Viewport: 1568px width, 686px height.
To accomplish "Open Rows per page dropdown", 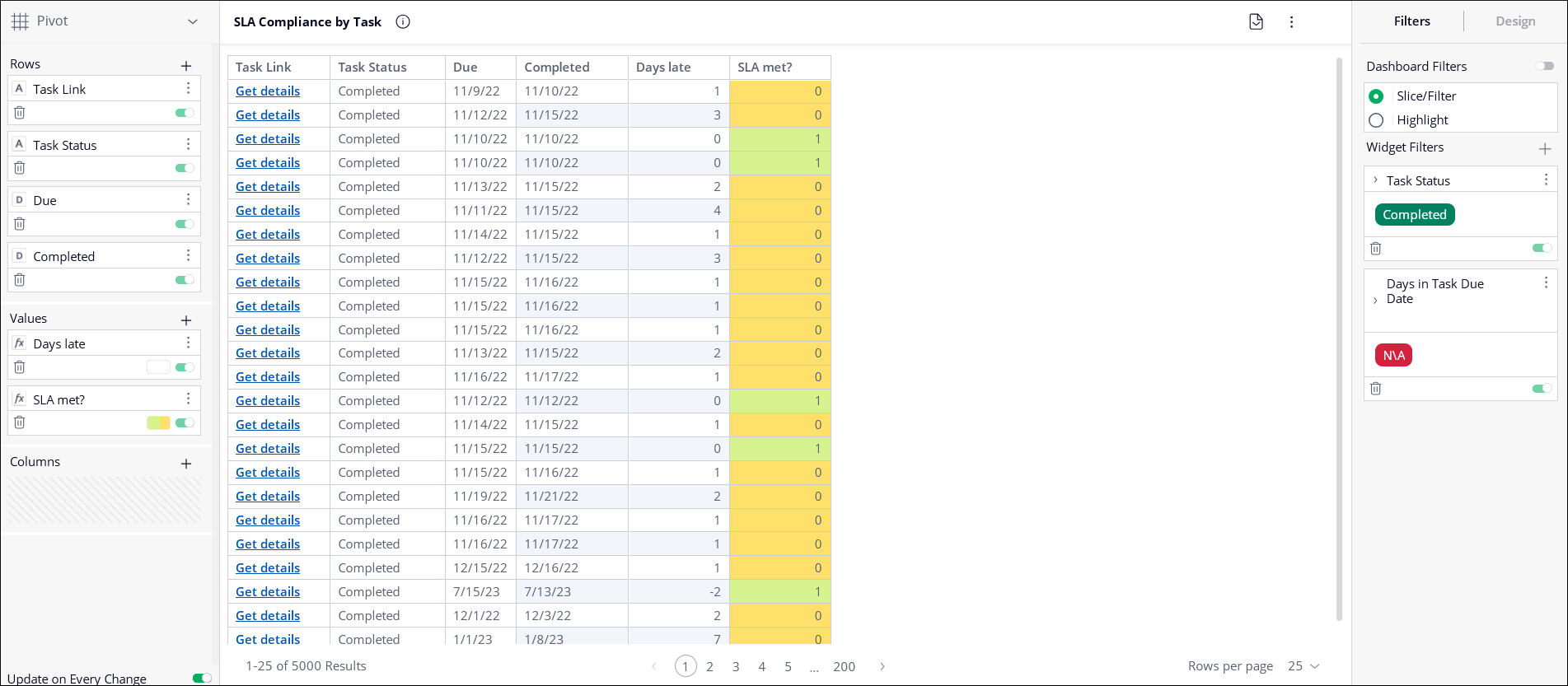I will pyautogui.click(x=1304, y=666).
